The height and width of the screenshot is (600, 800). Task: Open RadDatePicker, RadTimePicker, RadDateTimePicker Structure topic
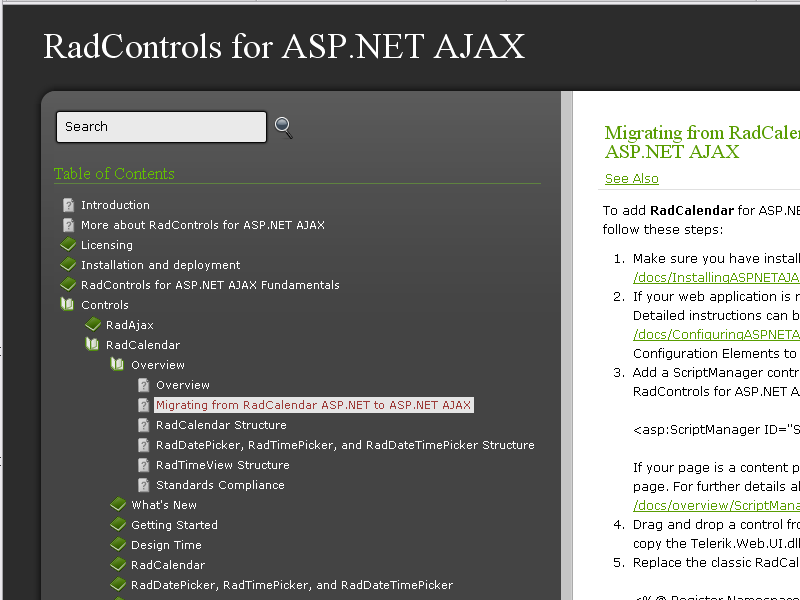click(345, 445)
